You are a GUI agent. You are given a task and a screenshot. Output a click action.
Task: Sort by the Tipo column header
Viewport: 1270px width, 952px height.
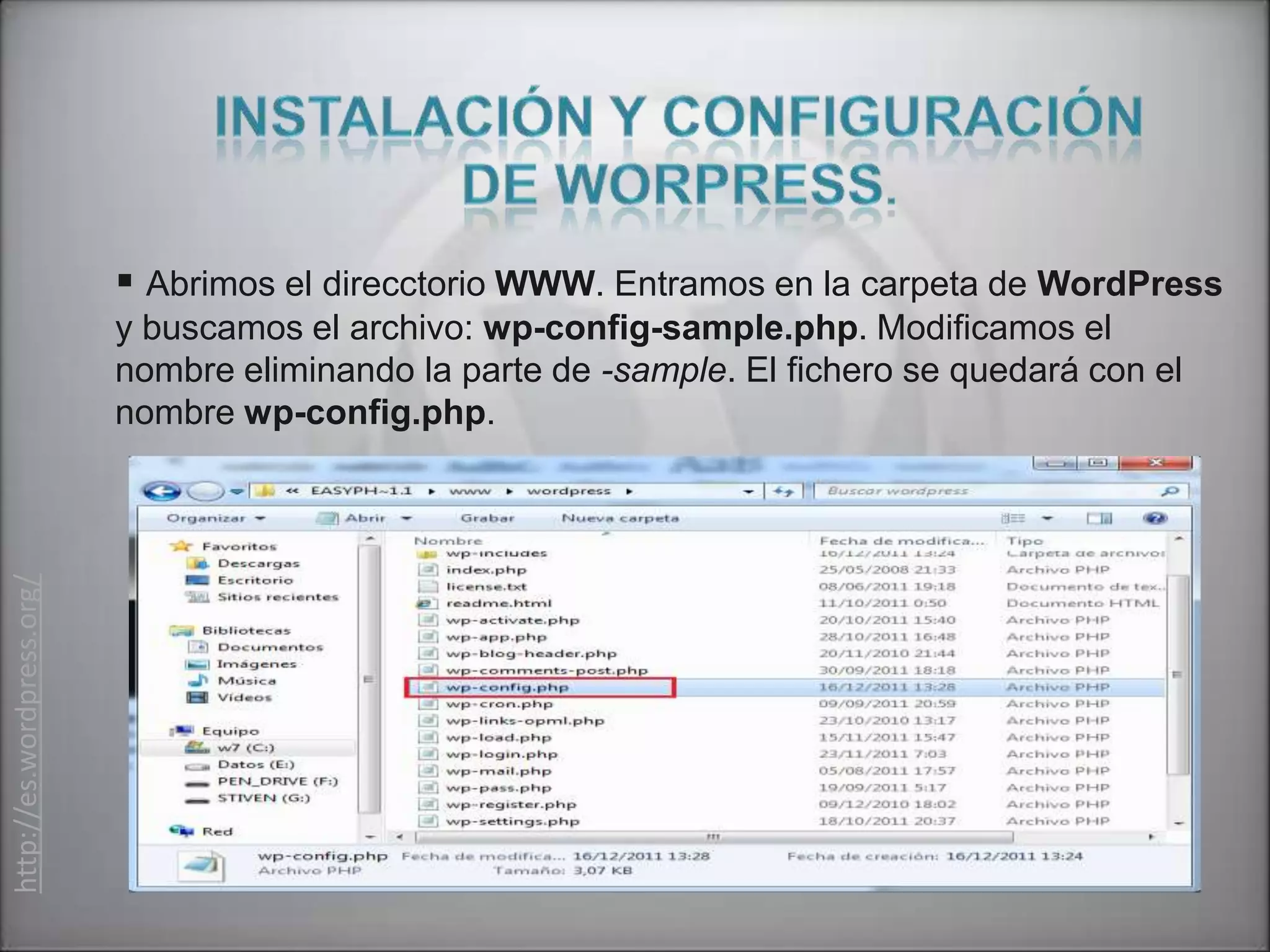coord(1024,540)
